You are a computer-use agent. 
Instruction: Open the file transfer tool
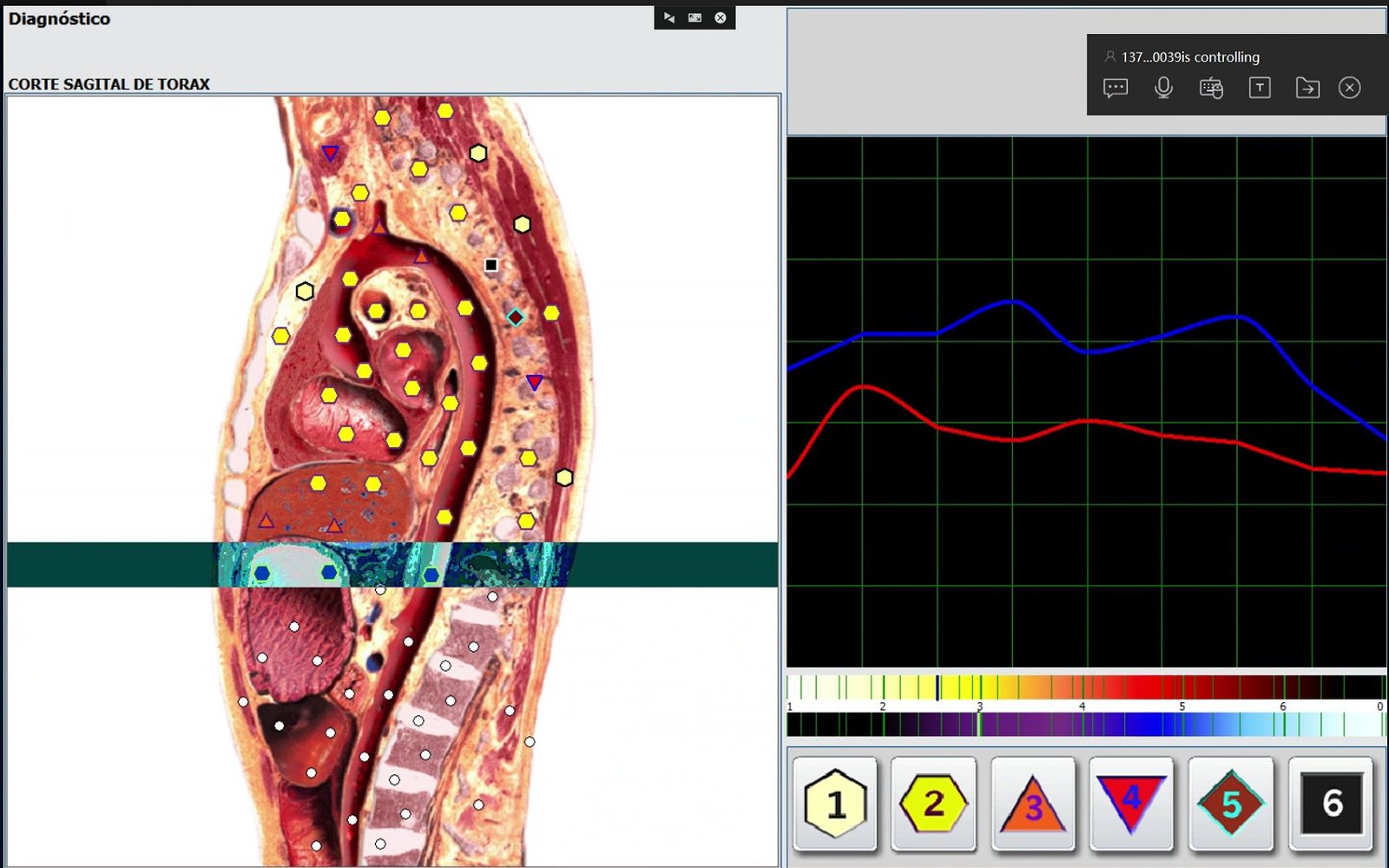1308,88
